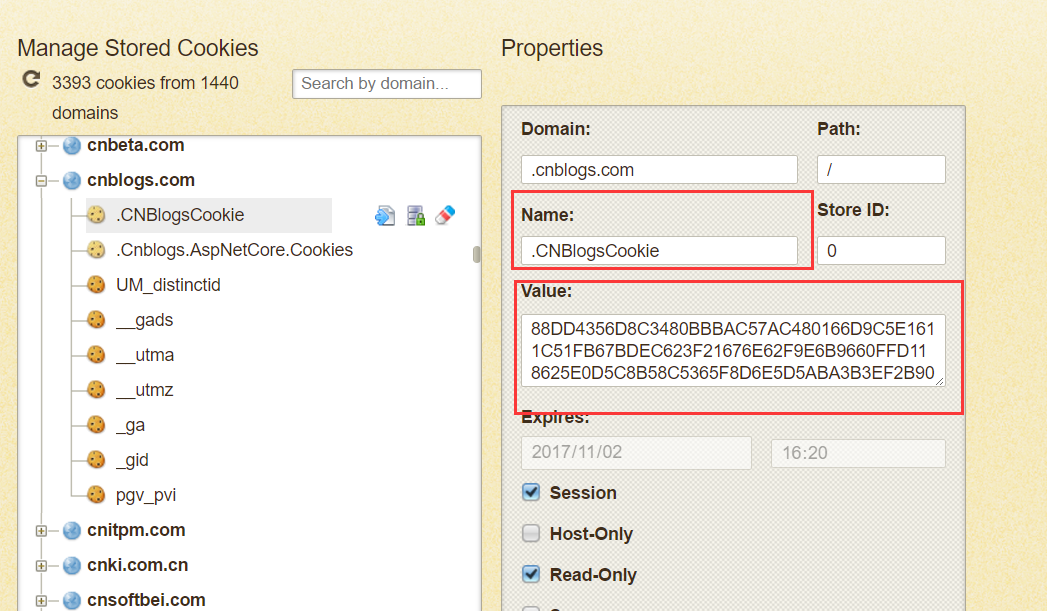Click the eraser delete cookie icon
This screenshot has height=611, width=1047.
click(445, 215)
